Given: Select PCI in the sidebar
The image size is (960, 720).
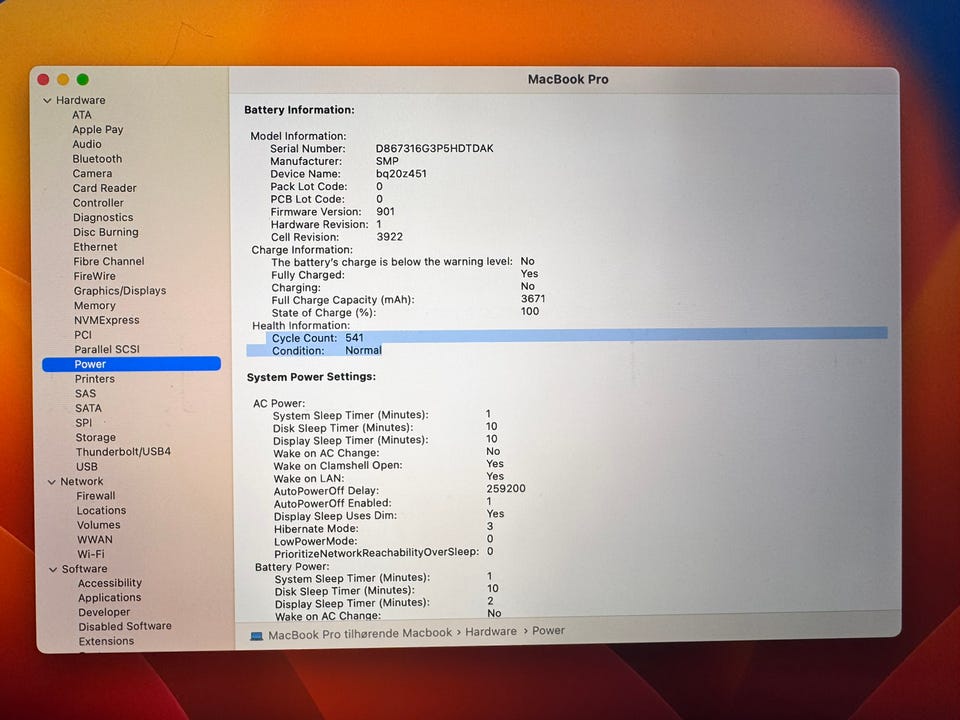Looking at the screenshot, I should pyautogui.click(x=83, y=335).
